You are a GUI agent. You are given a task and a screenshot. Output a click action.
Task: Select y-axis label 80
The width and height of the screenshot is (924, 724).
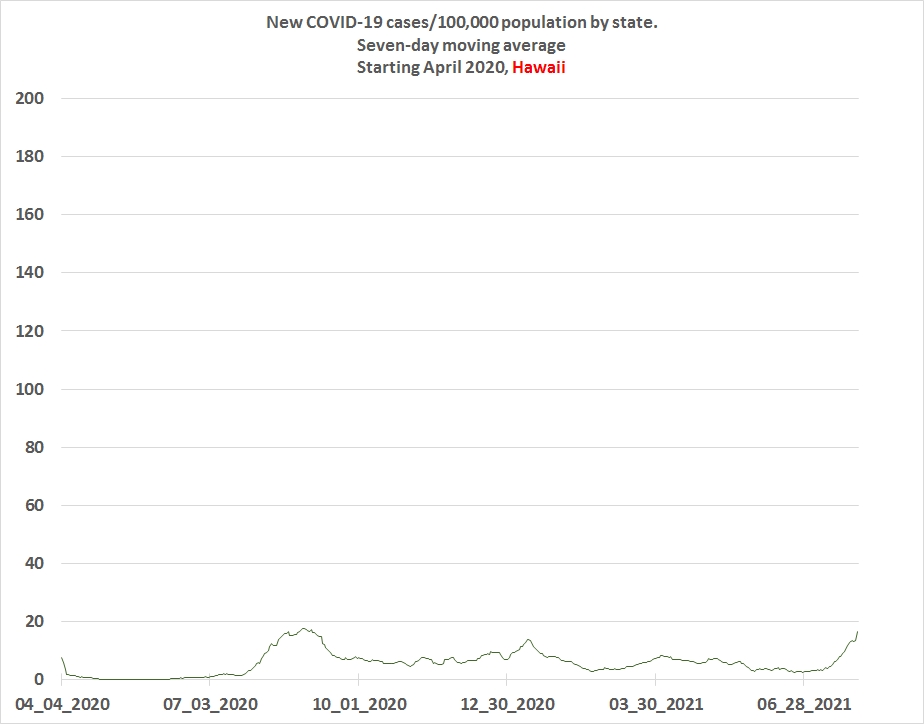point(34,447)
